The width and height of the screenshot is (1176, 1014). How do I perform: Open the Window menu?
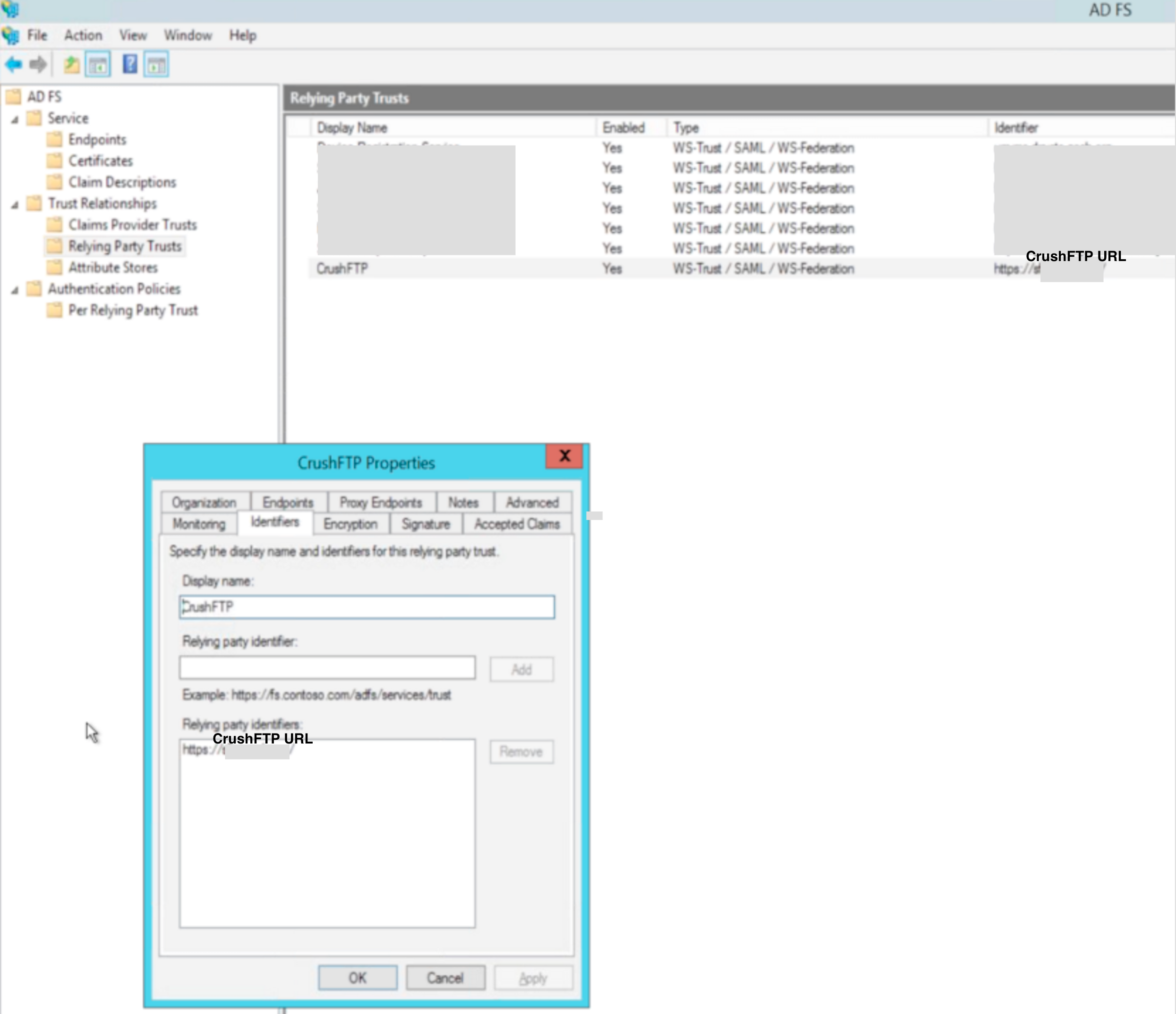click(188, 35)
